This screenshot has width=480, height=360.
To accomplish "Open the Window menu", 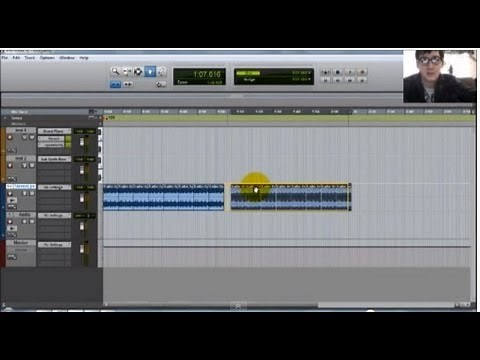I will 67,58.
